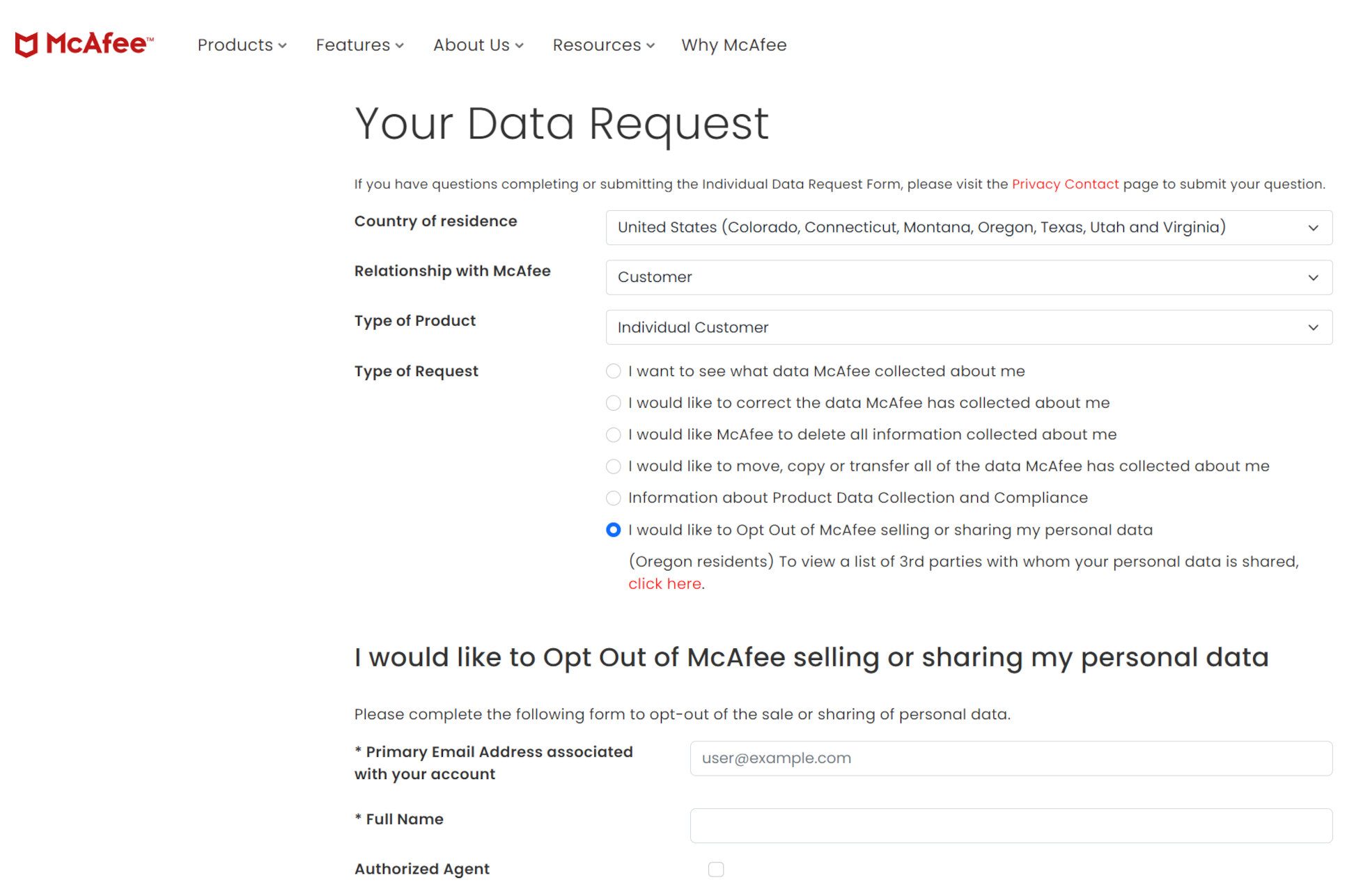Select 'I want to see what data McAfee collected'
The height and width of the screenshot is (896, 1347).
[x=612, y=371]
